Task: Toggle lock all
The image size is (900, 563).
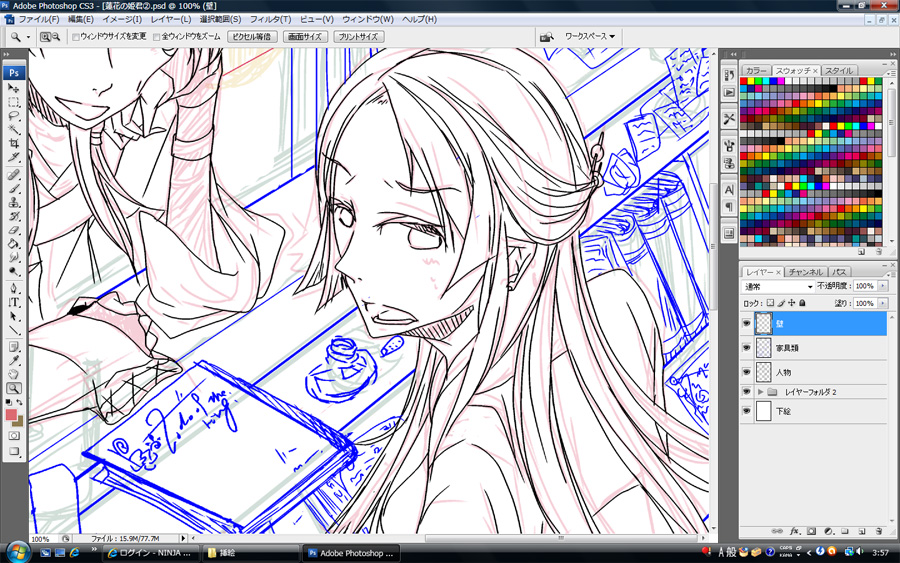Action: point(802,303)
